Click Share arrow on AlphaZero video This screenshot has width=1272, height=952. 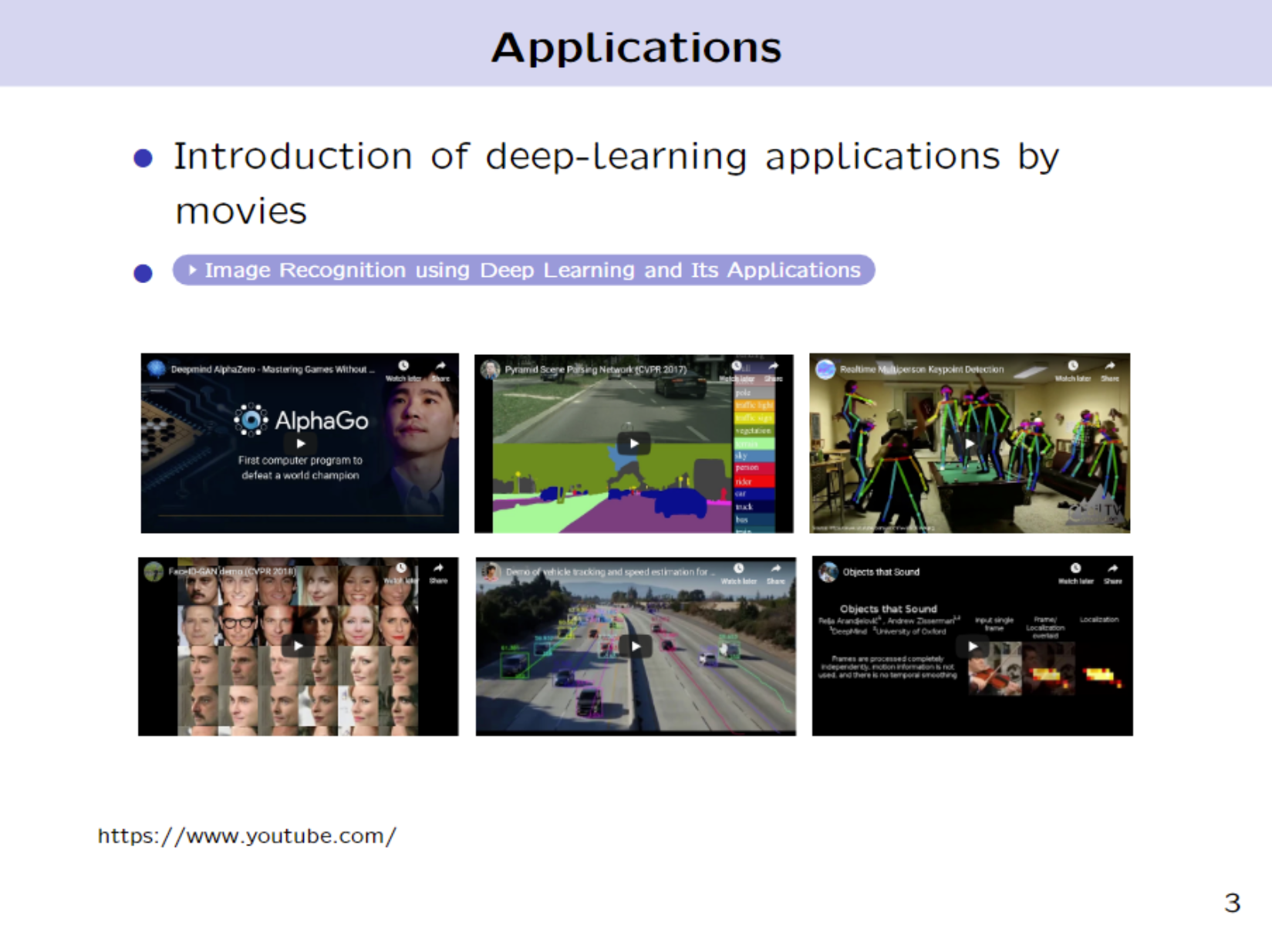pos(440,366)
